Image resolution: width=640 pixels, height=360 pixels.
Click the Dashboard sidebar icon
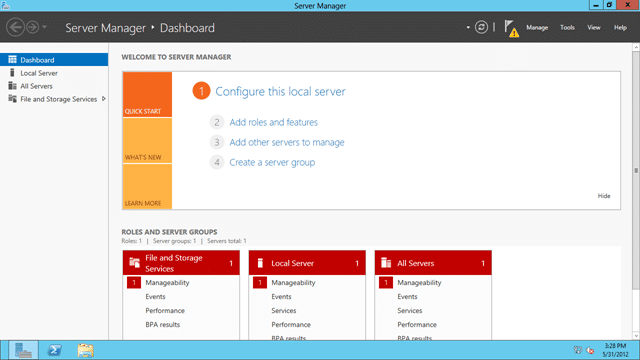coord(12,60)
